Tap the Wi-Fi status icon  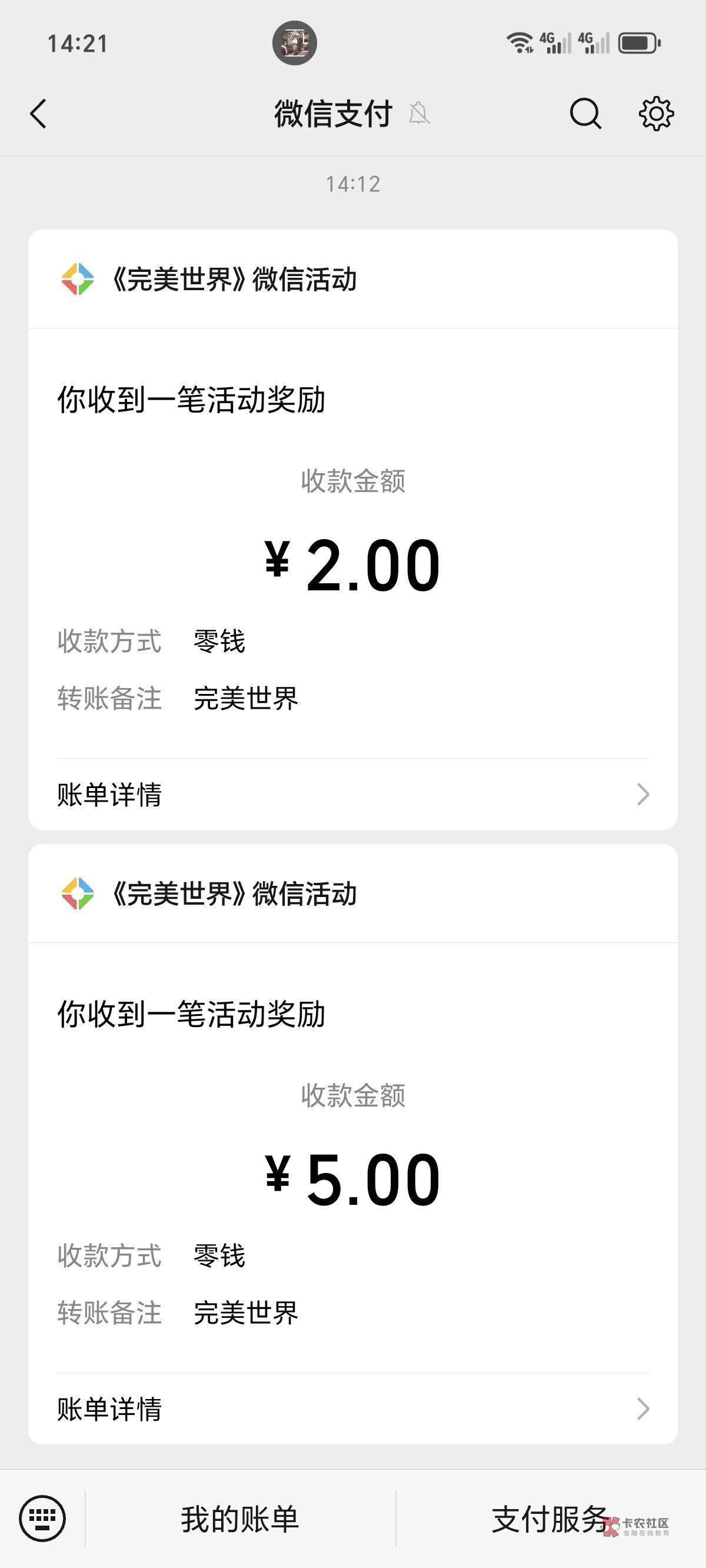pyautogui.click(x=519, y=42)
